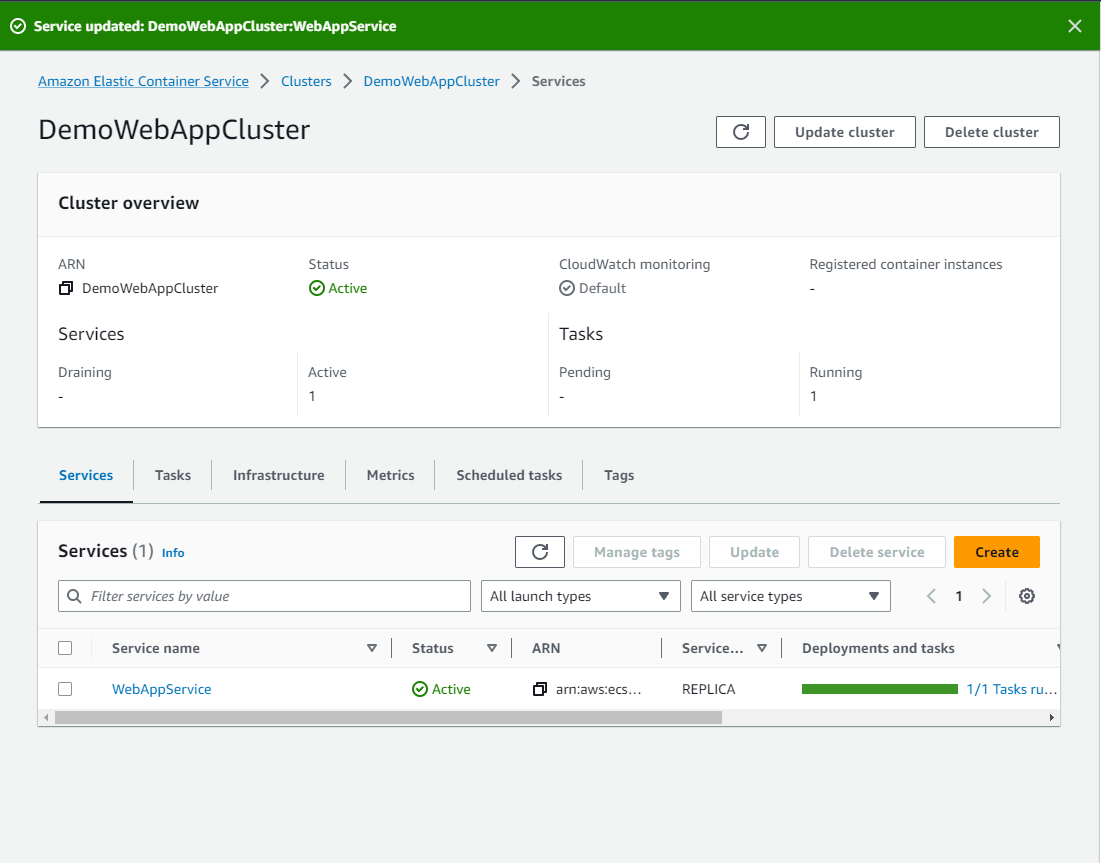Open the All launch types dropdown
Image resolution: width=1101 pixels, height=863 pixels.
click(x=580, y=595)
